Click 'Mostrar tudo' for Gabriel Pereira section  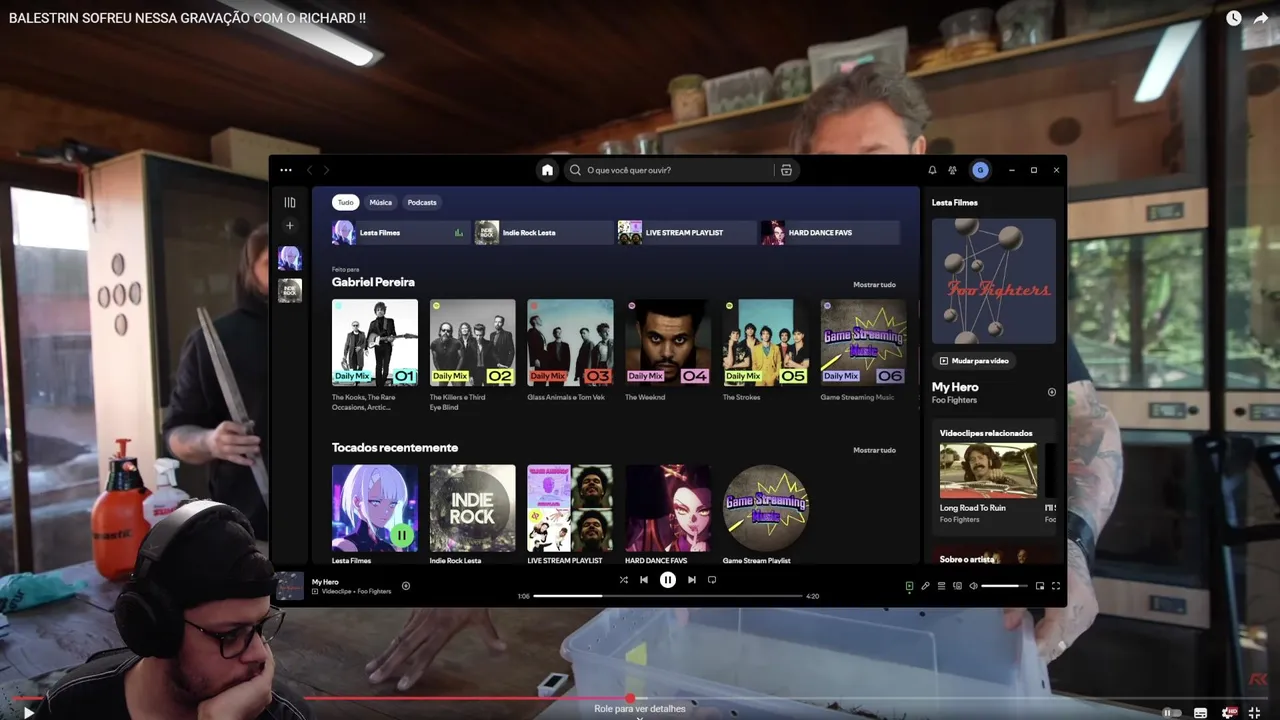pyautogui.click(x=874, y=285)
